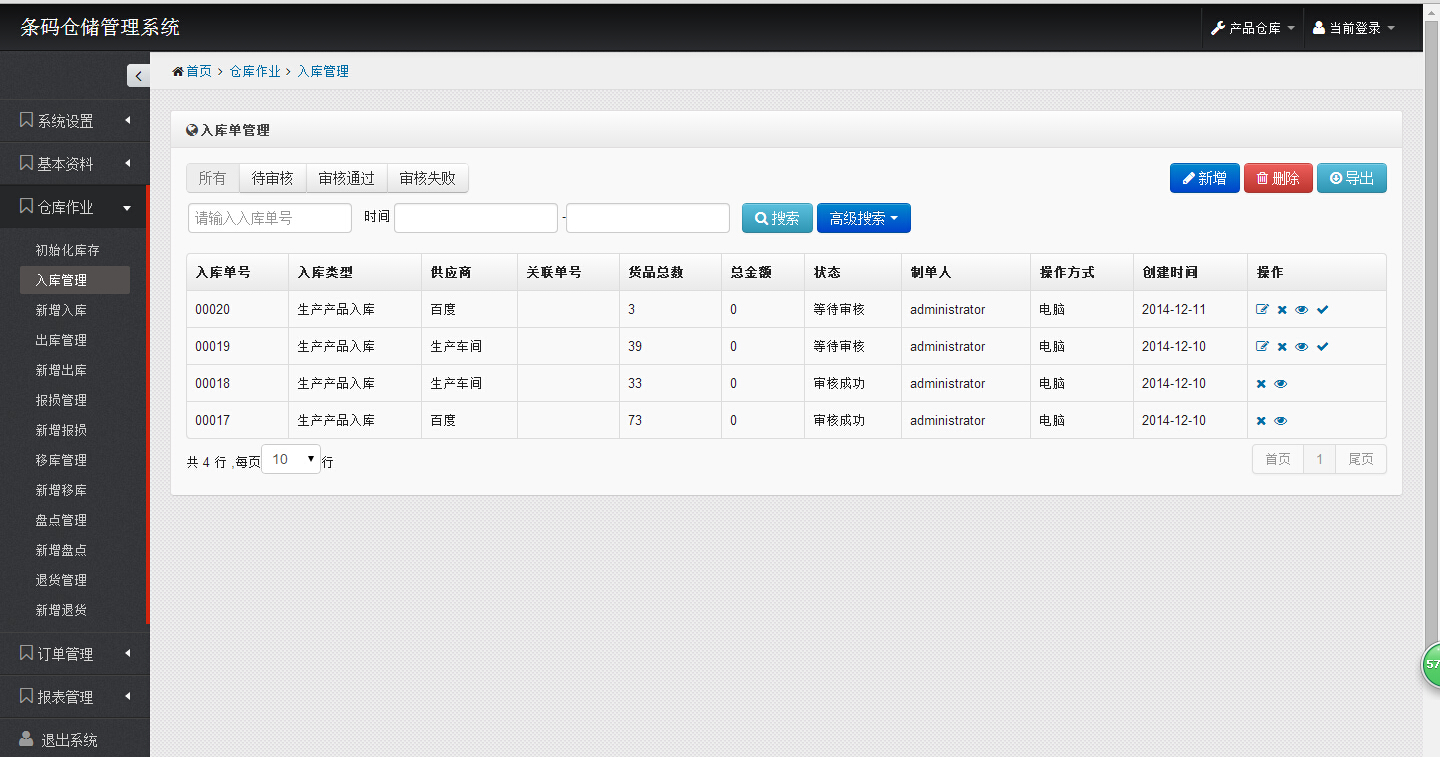The image size is (1440, 757).
Task: Approve order 00019 with checkmark icon
Action: (x=1322, y=347)
